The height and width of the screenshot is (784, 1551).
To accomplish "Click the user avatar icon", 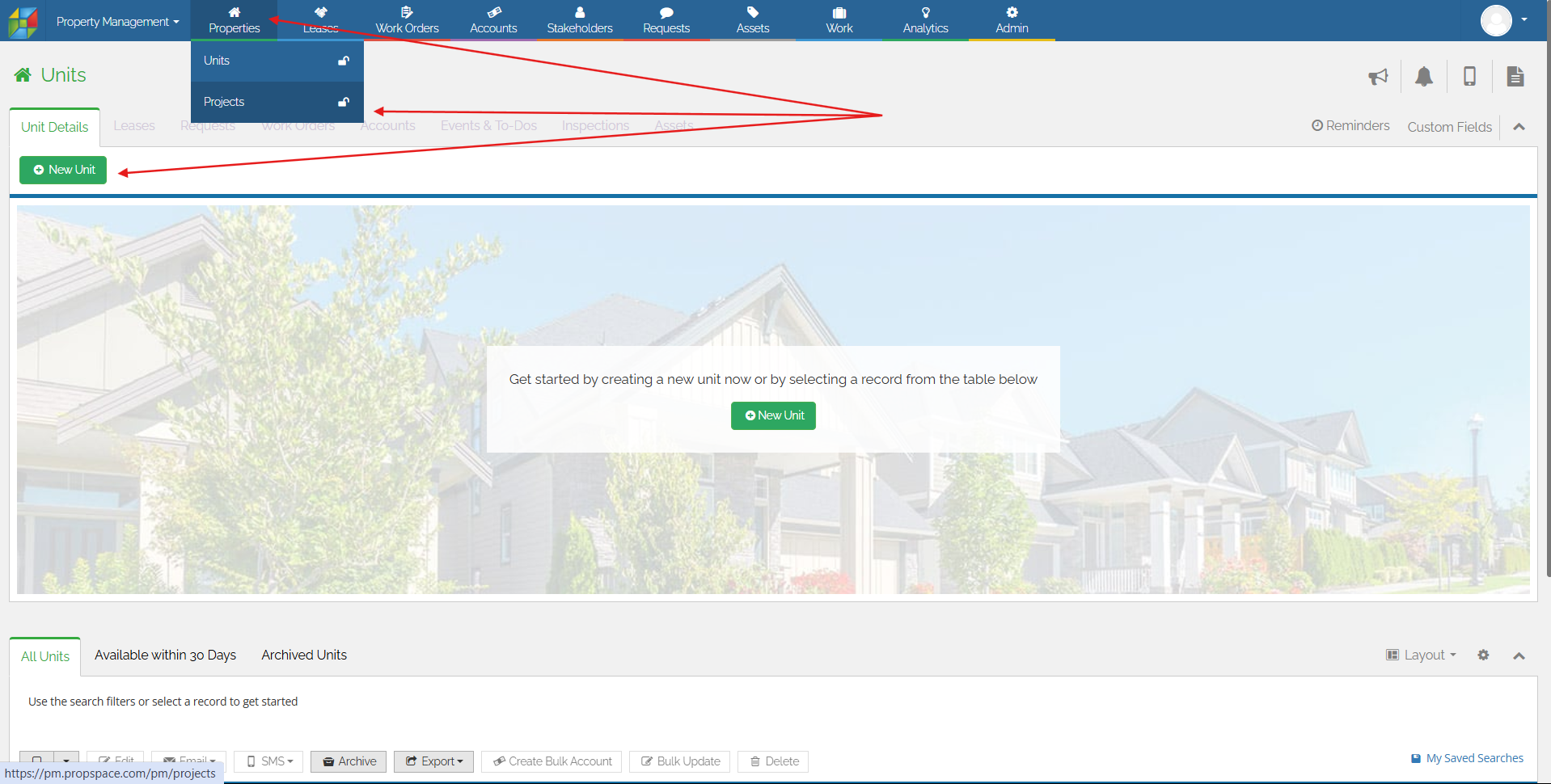I will tap(1496, 20).
